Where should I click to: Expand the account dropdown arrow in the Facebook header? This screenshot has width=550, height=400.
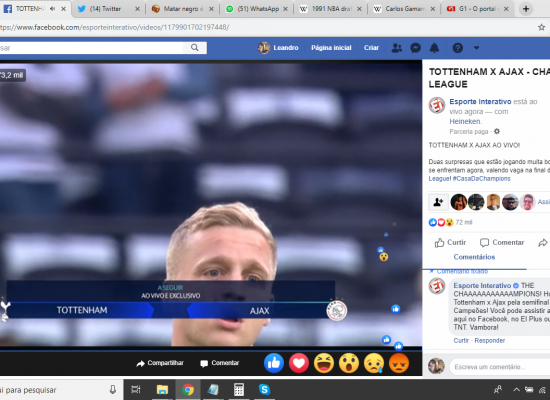pos(476,48)
